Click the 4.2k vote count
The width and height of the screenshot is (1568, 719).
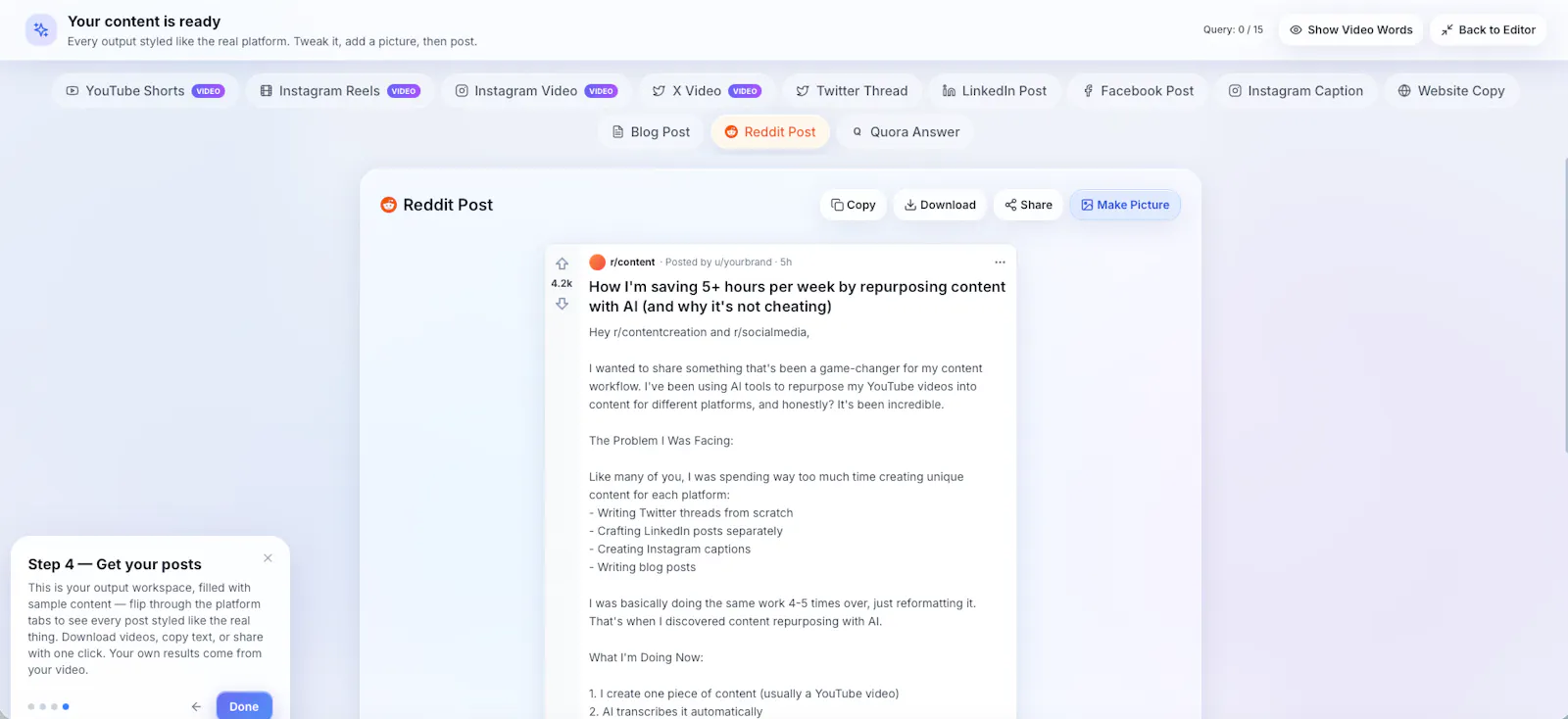(562, 283)
